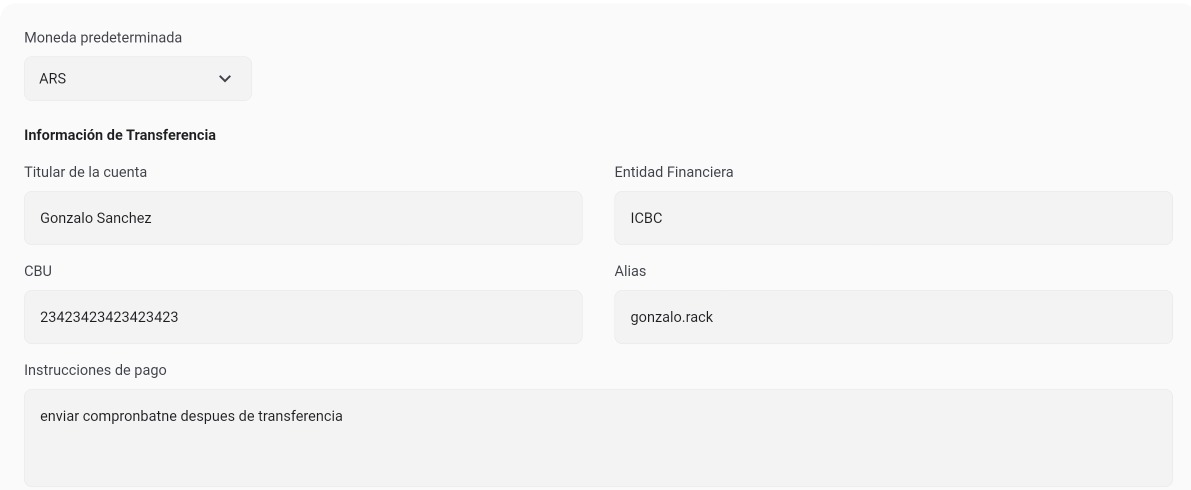Image resolution: width=1191 pixels, height=490 pixels.
Task: Click the CBU label text
Action: tap(38, 271)
